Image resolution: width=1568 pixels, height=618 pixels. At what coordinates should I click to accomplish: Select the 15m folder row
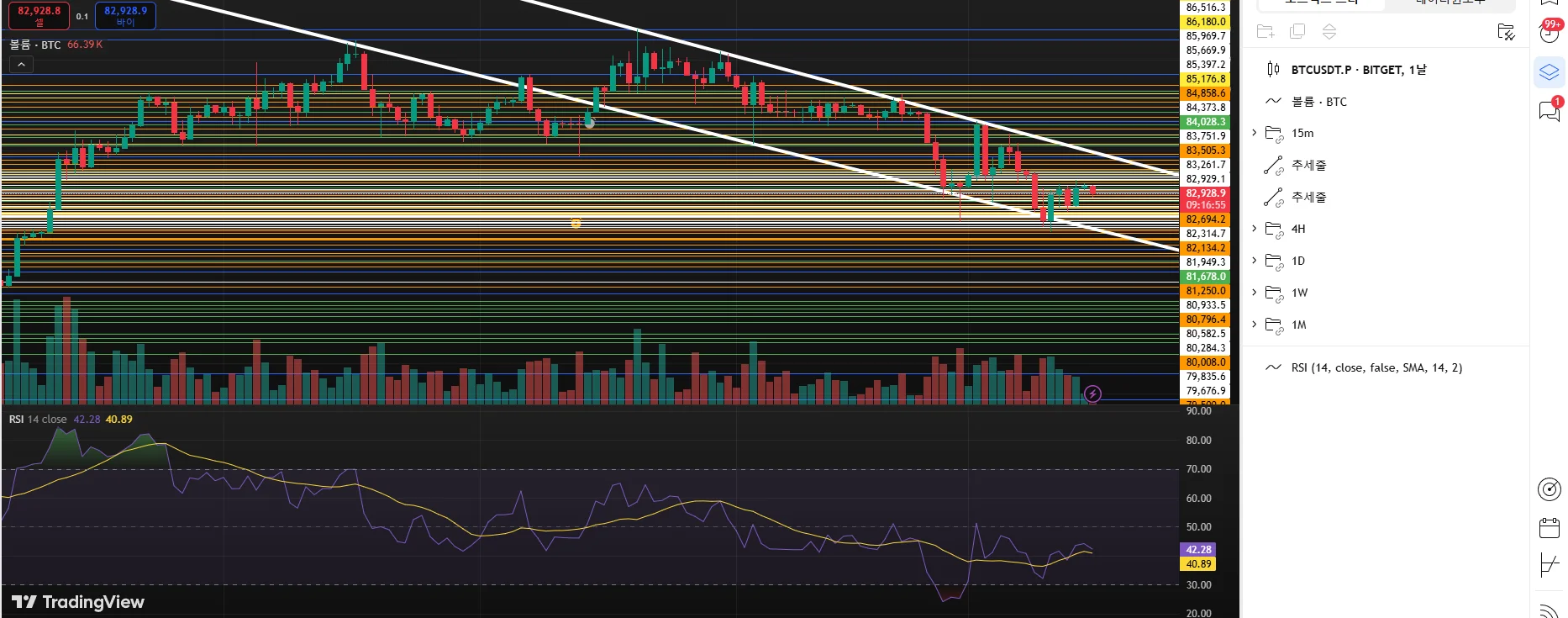click(x=1385, y=134)
